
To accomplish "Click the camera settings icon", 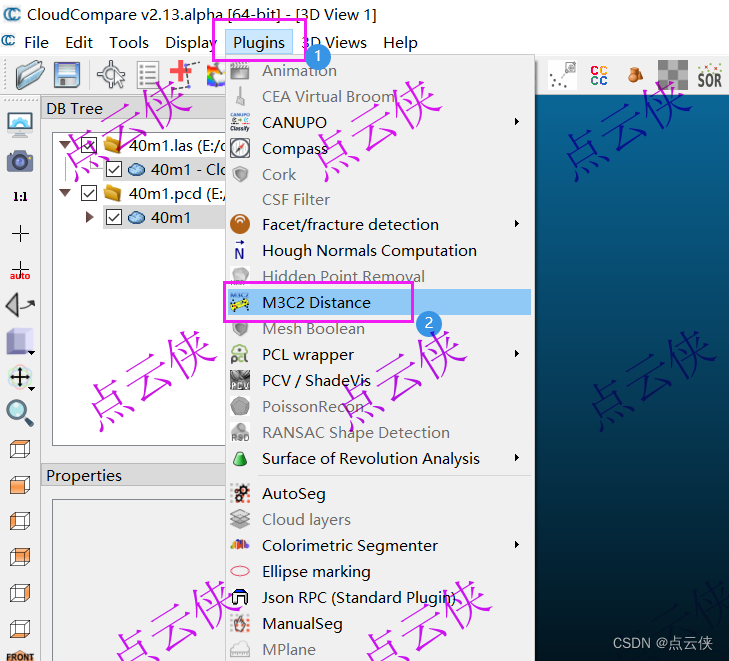I will [20, 161].
